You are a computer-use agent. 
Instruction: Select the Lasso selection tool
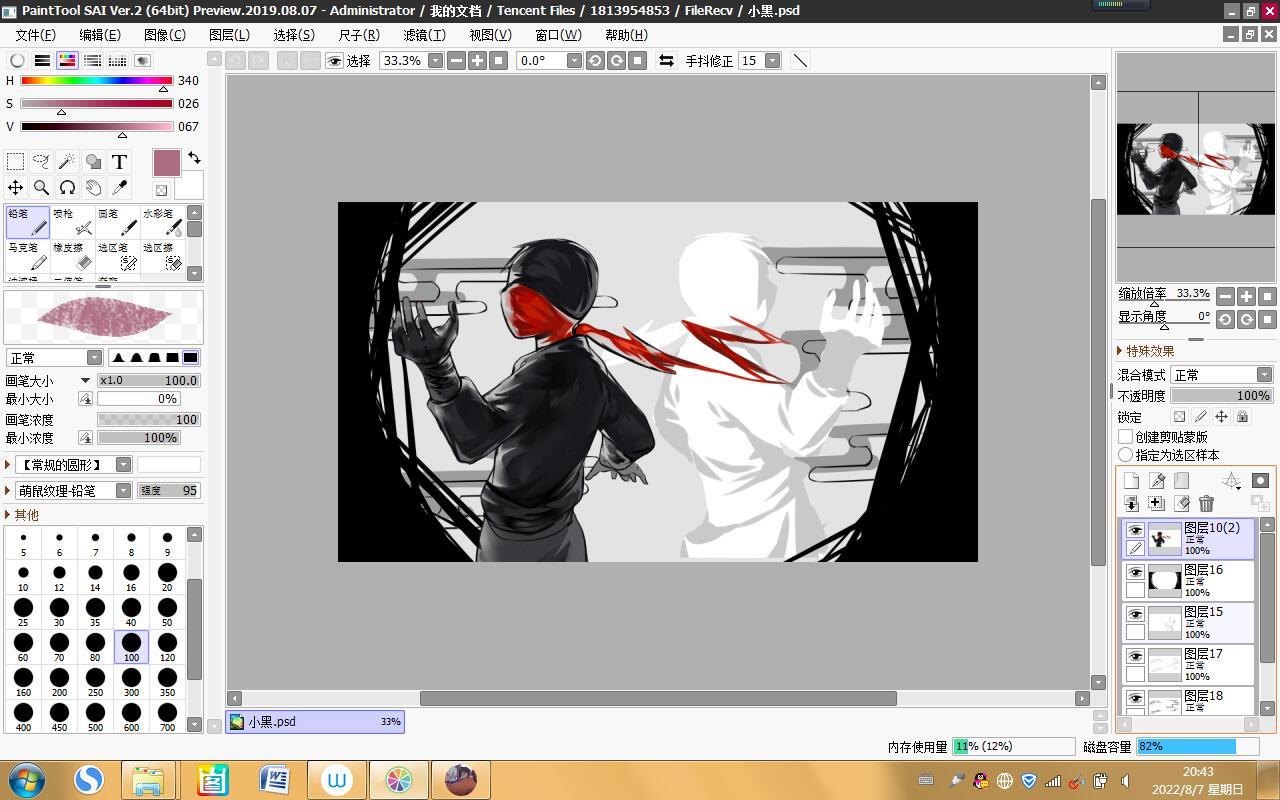[41, 161]
